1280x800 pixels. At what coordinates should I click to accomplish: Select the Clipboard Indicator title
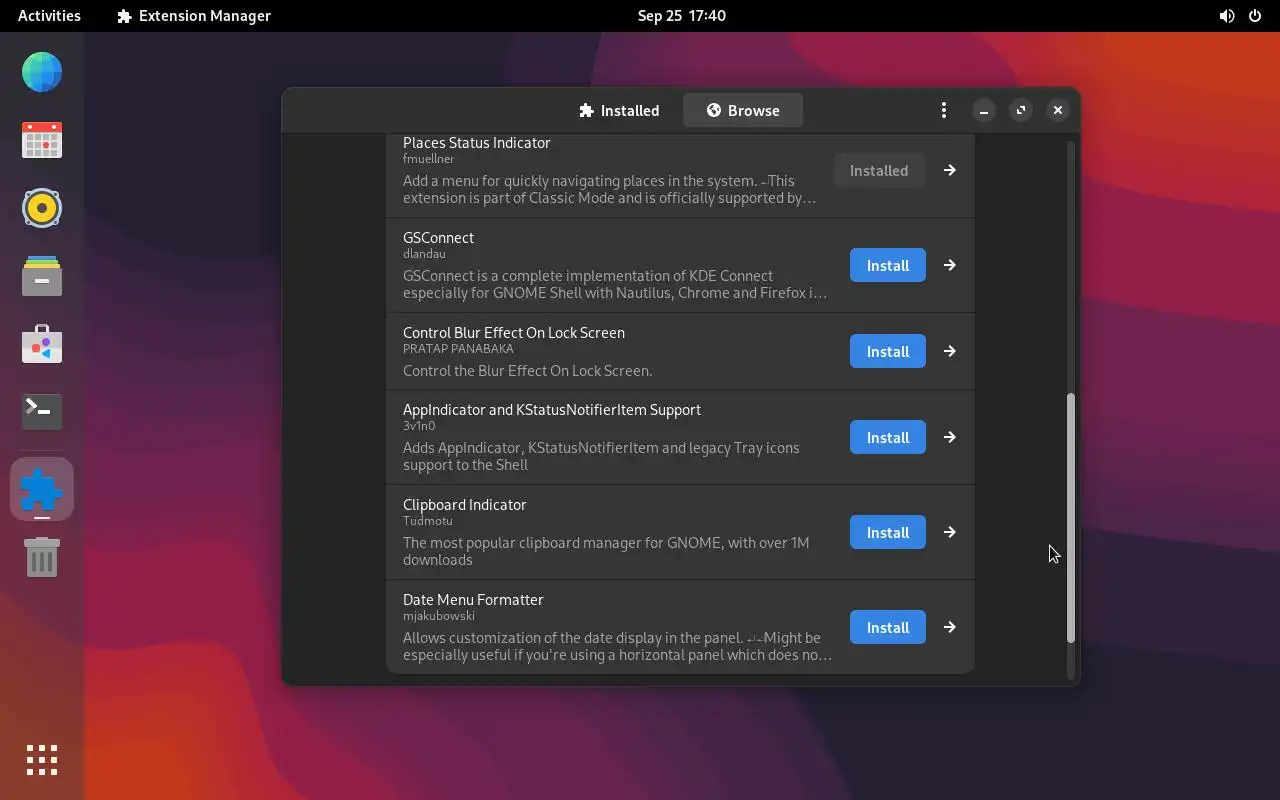[x=464, y=504]
